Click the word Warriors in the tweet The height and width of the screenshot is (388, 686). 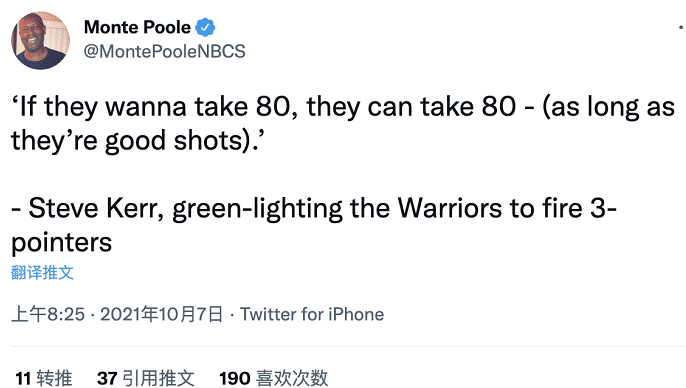pos(450,208)
